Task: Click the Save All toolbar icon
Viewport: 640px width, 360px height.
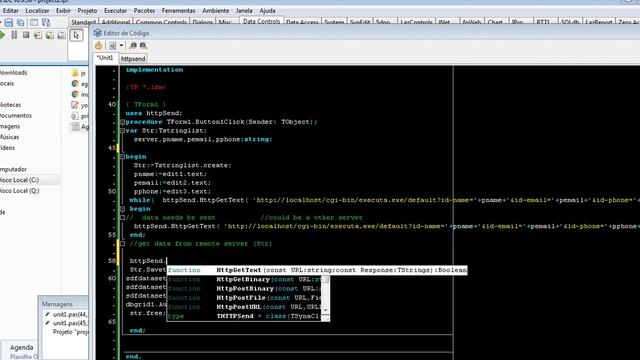Action: (x=20, y=22)
